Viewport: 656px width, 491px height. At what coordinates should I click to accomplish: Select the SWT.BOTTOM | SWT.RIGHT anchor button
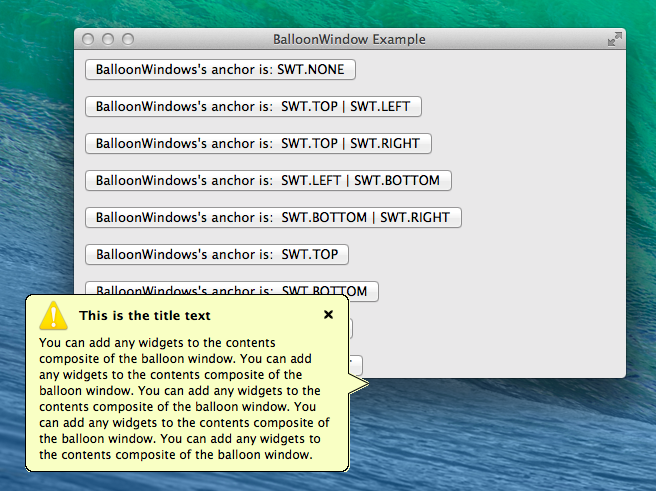coord(273,217)
